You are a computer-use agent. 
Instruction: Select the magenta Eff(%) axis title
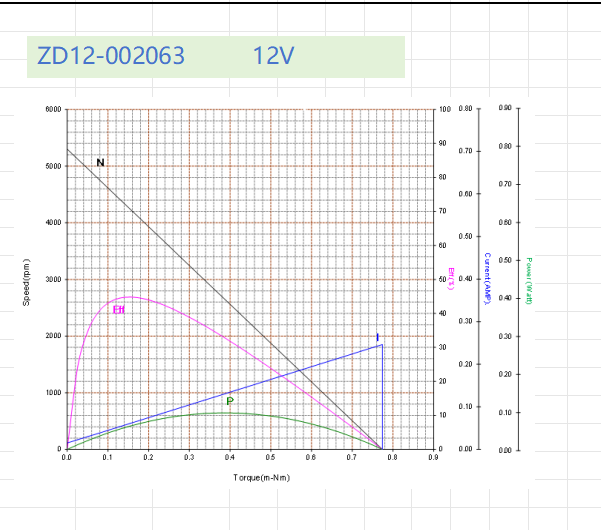452,279
